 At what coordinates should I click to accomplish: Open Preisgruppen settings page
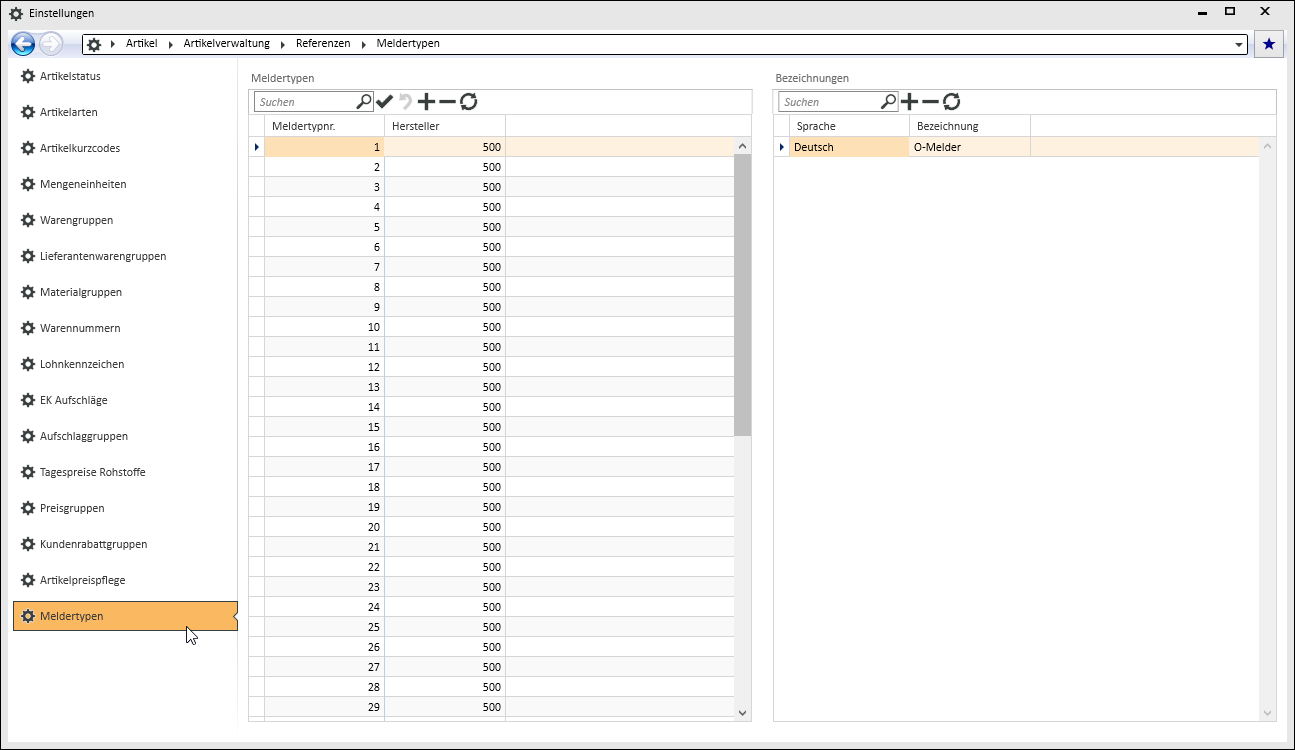(72, 508)
